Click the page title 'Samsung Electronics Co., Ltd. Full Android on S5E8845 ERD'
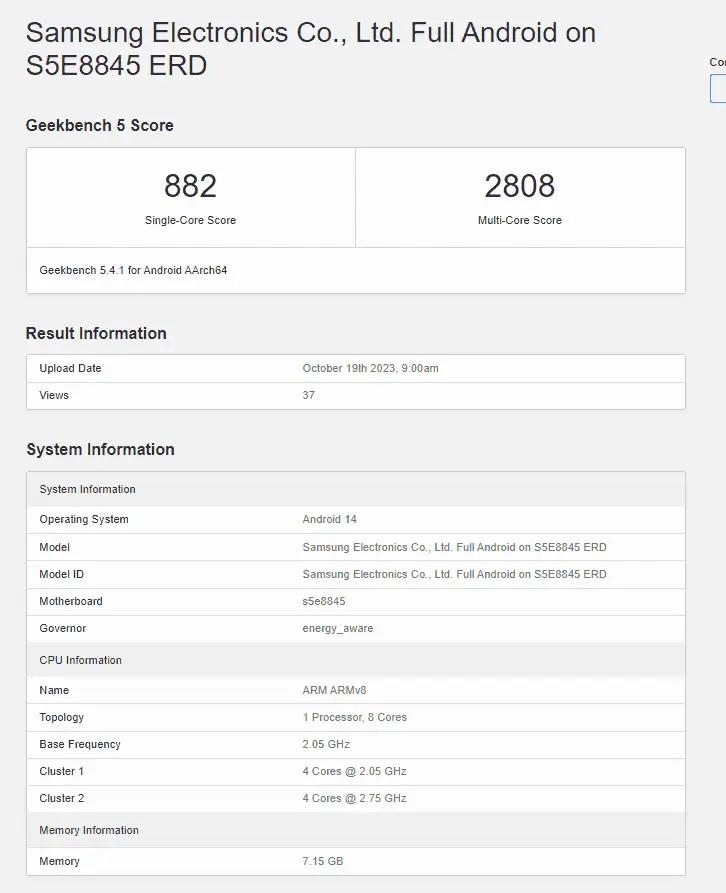The image size is (726, 893). [310, 48]
